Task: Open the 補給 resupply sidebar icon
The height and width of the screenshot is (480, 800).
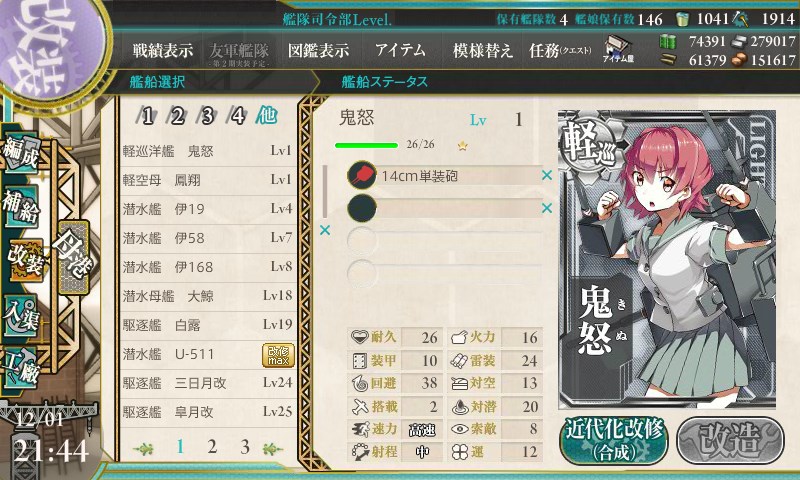Action: [21, 205]
